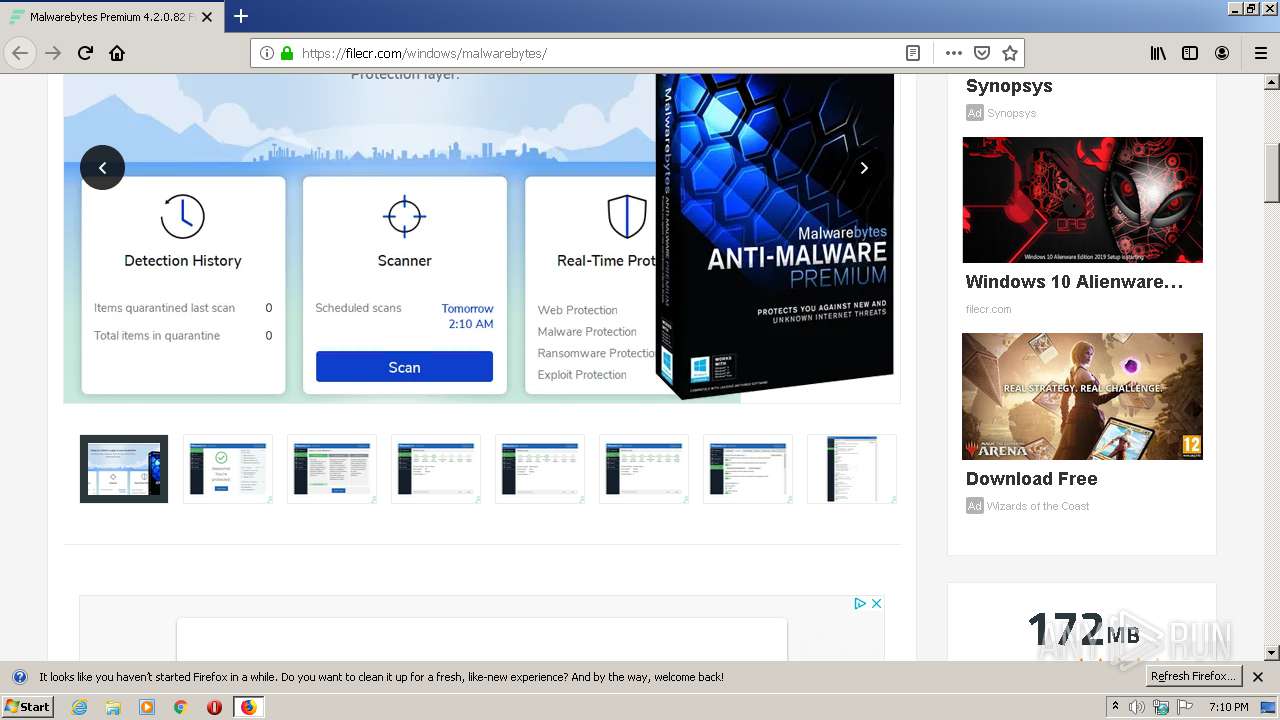Click the Magic Arena ad image
Image resolution: width=1280 pixels, height=720 pixels.
coord(1083,396)
